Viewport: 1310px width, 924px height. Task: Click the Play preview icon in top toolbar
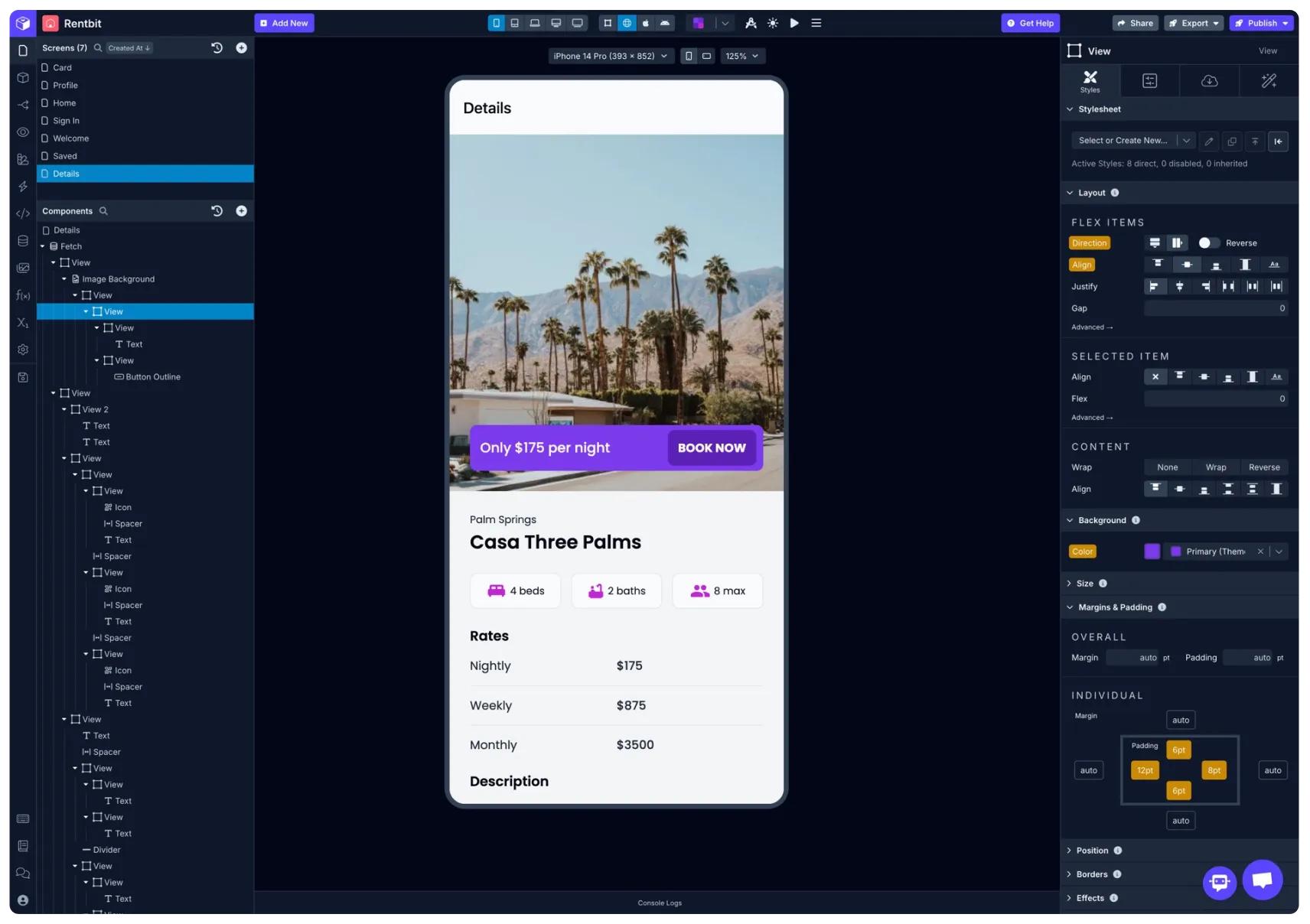pos(794,23)
